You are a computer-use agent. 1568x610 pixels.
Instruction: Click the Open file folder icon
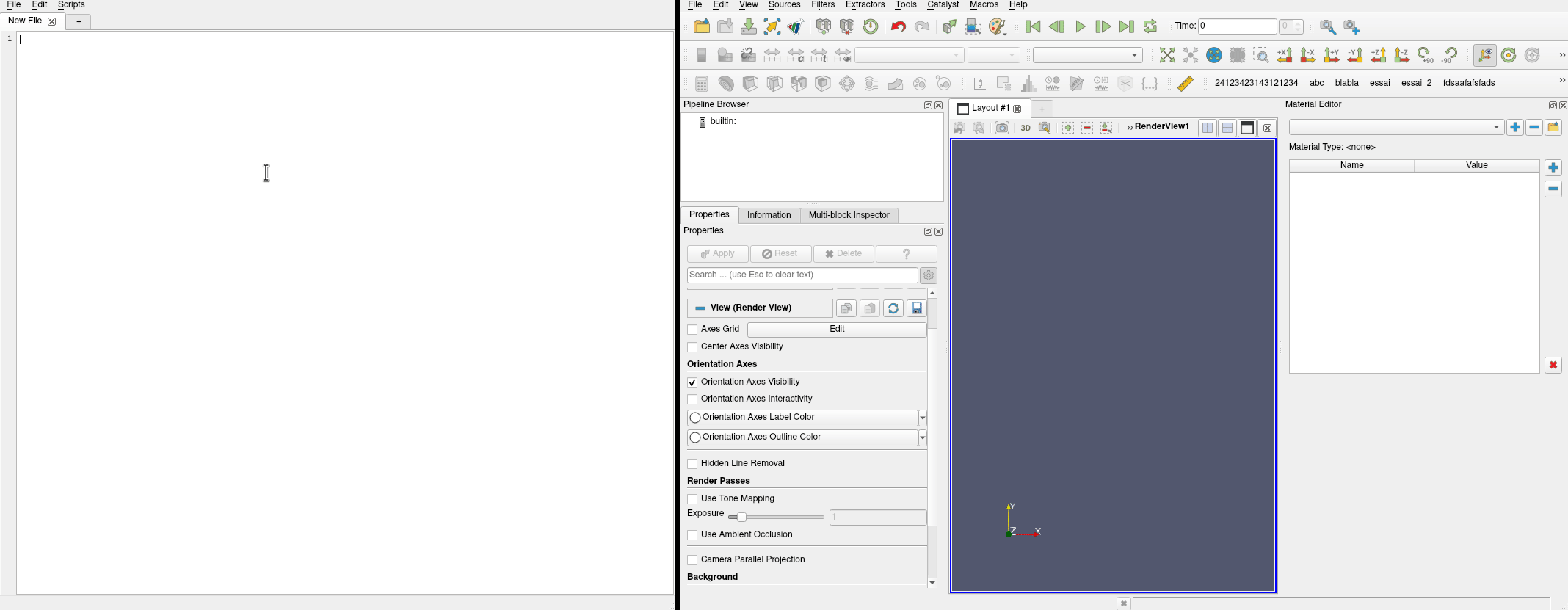pyautogui.click(x=702, y=27)
